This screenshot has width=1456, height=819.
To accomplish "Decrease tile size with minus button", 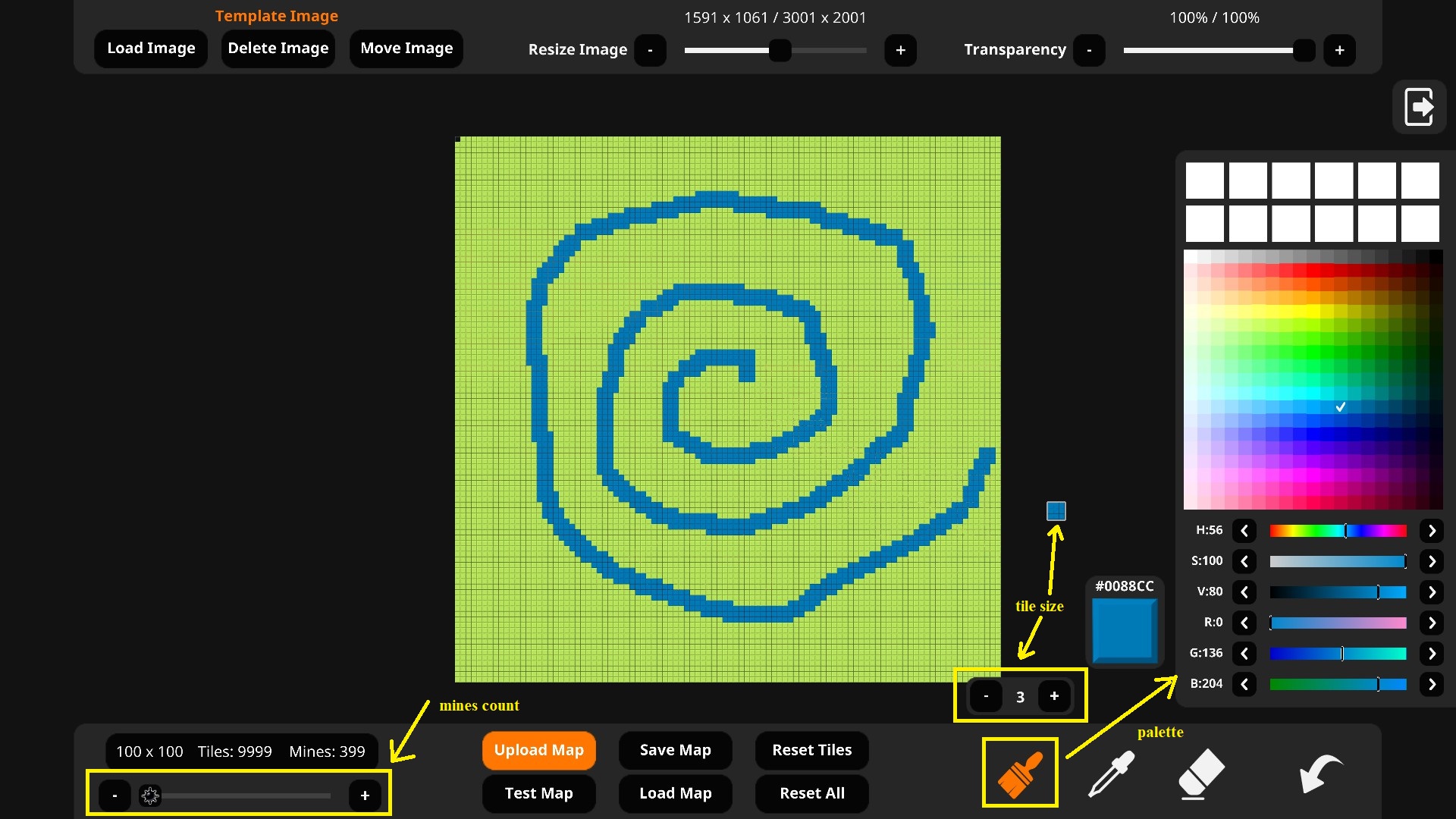I will [986, 696].
